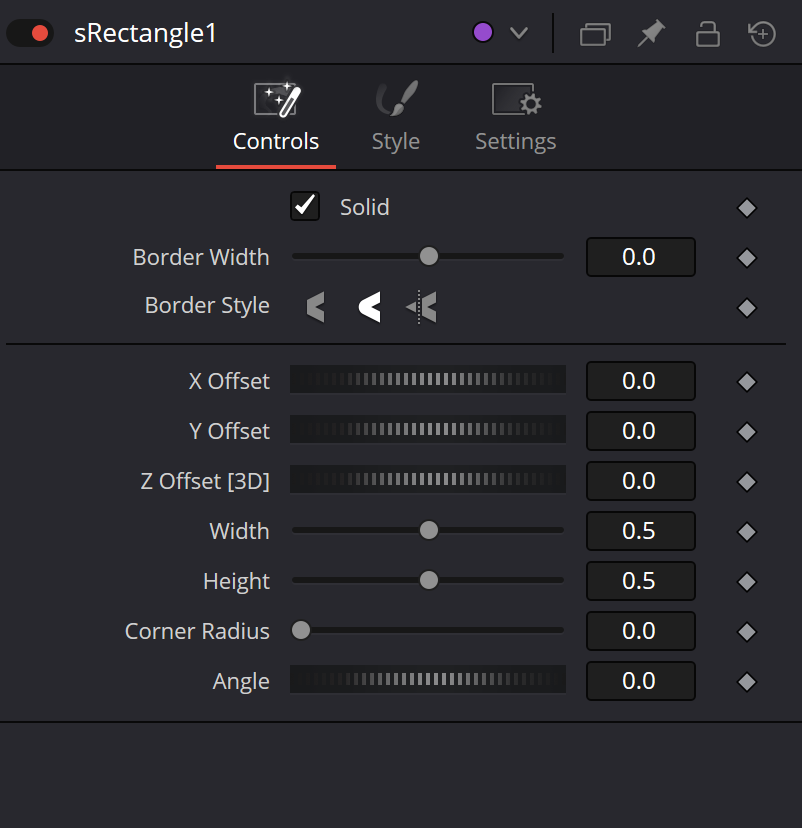Screen dimensions: 802x828
Task: Add keyframe for X Offset
Action: coord(747,382)
